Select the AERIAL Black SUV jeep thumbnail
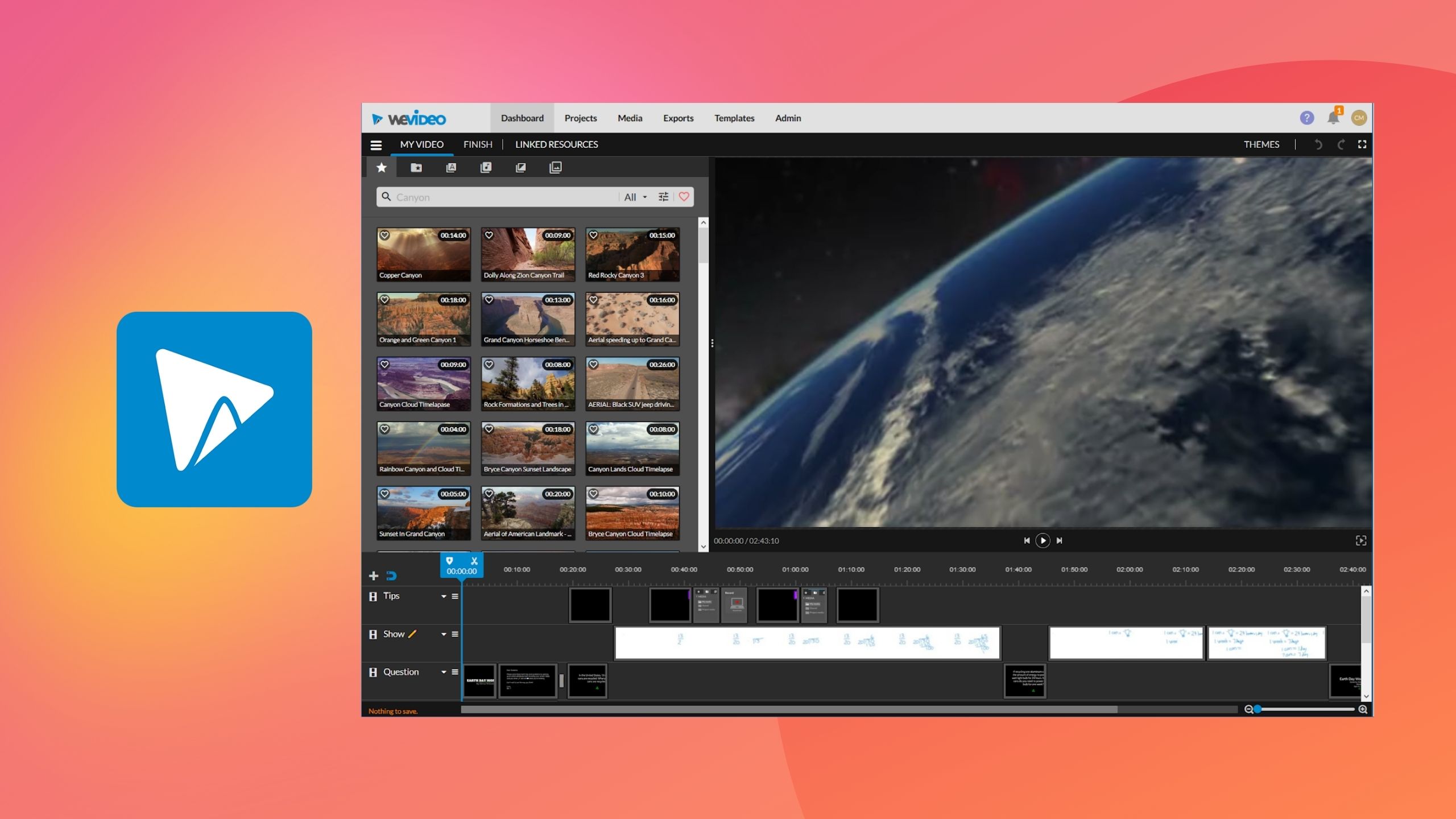 pyautogui.click(x=632, y=384)
